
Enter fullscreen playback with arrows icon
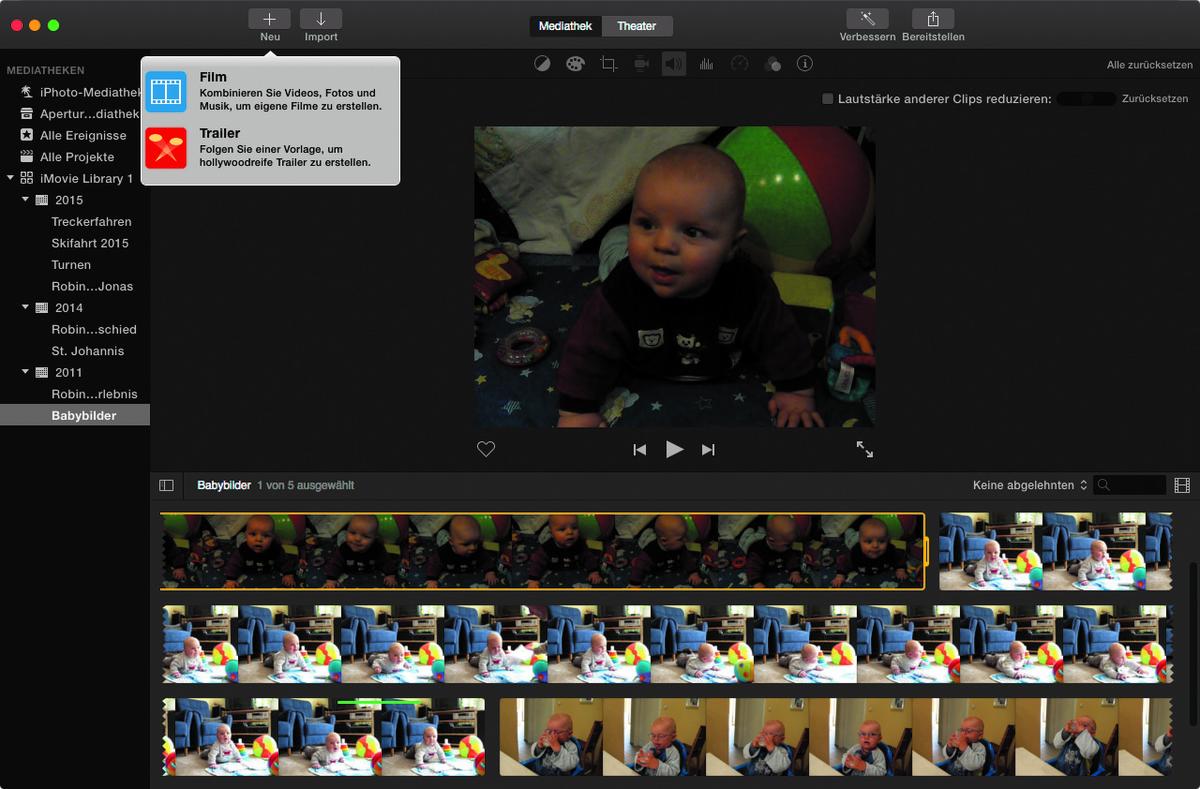click(x=865, y=450)
